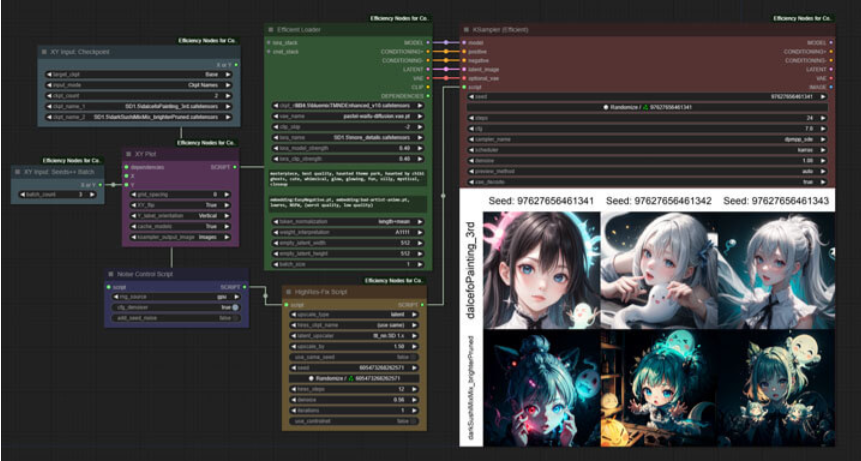Screen dimensions: 861x461
Task: Collapse the XY Plot node header icon
Action: pyautogui.click(x=128, y=154)
